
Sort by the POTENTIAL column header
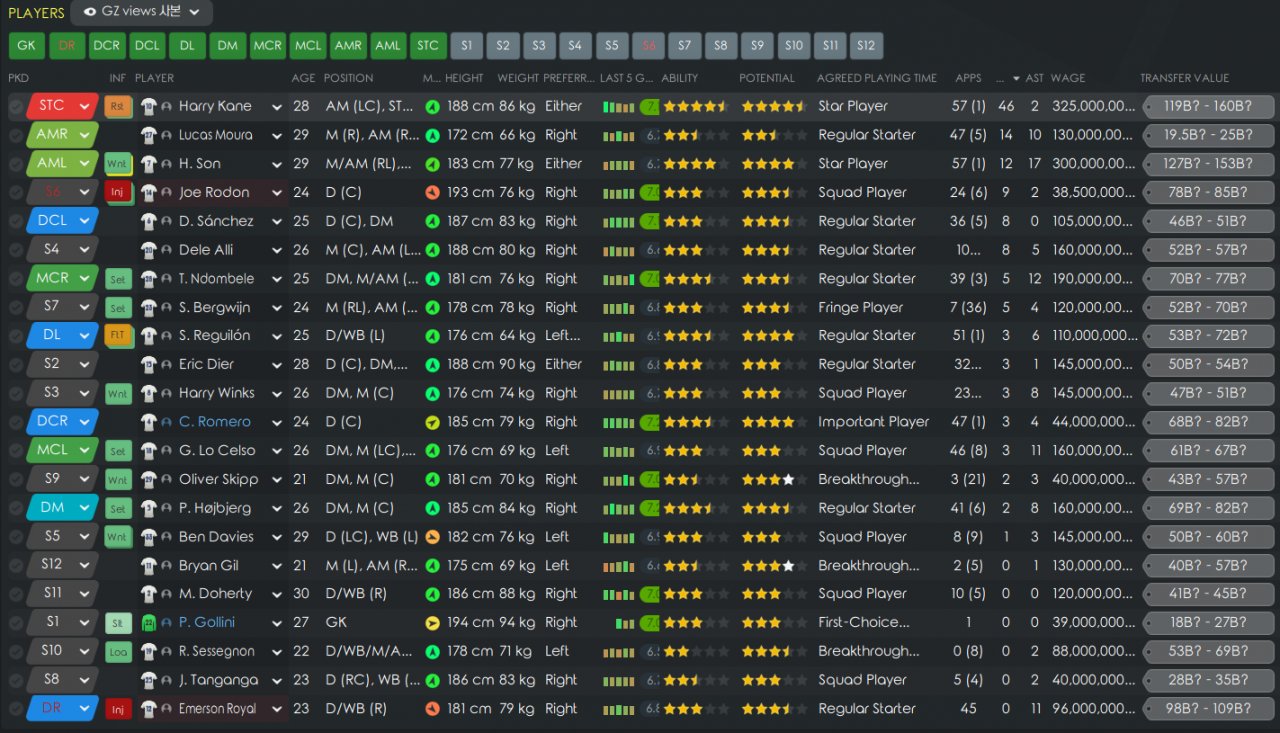(767, 78)
